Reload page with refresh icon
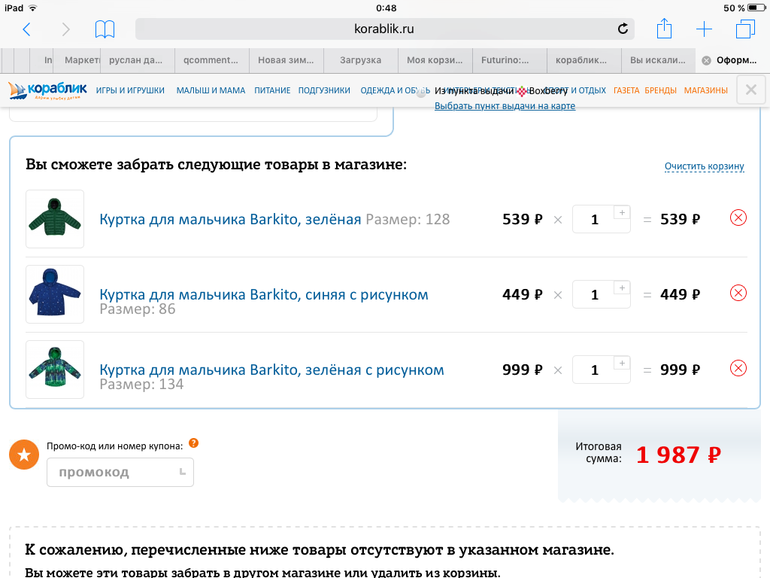Viewport: 770px width, 578px height. coord(623,29)
